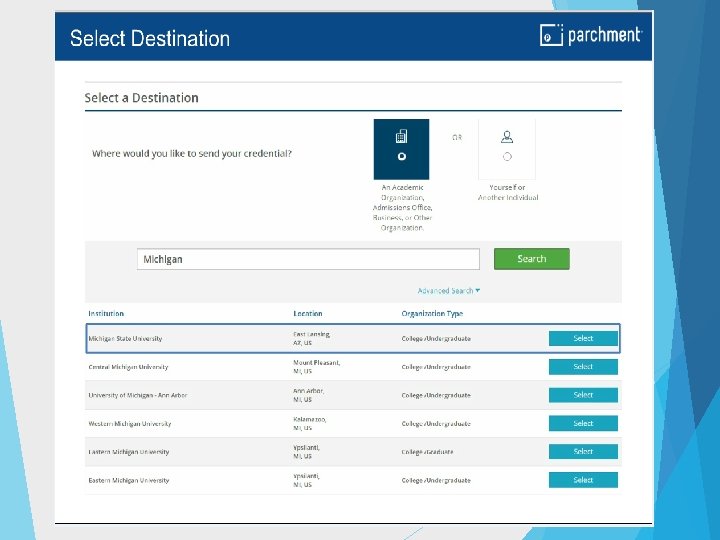Click the individual person icon
The image size is (720, 540).
pos(507,137)
